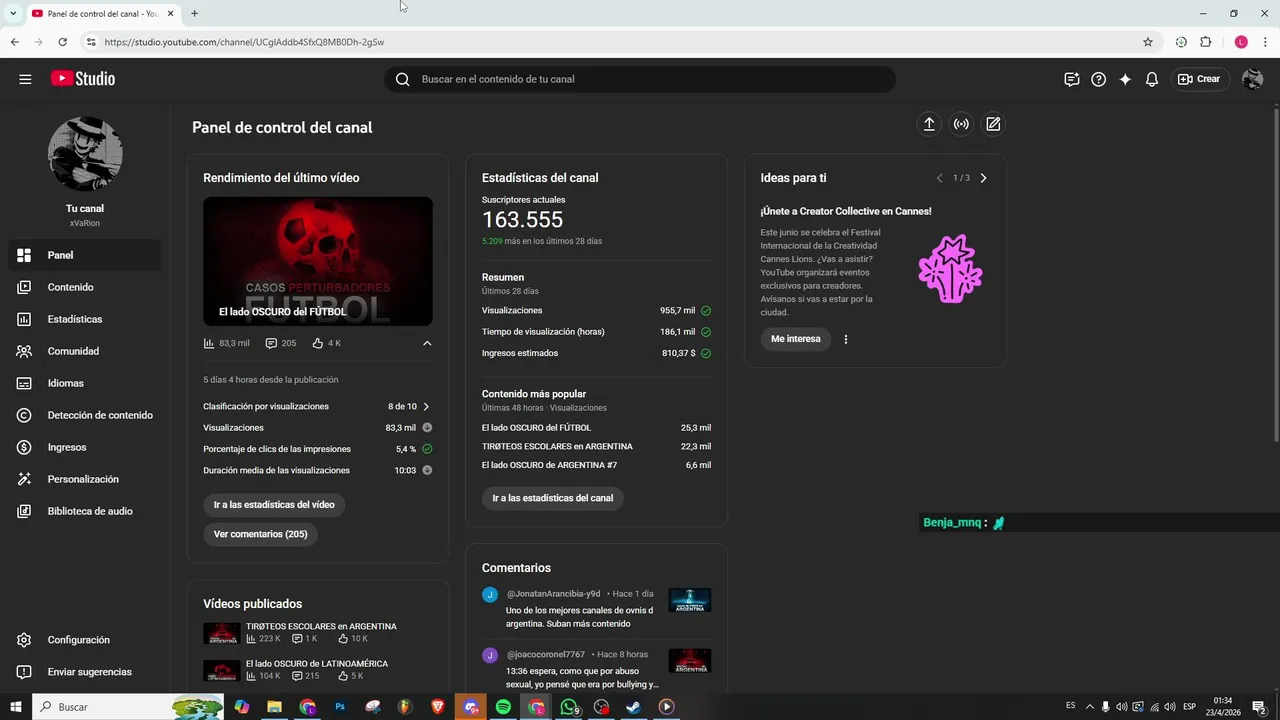Open the account avatar menu
The width and height of the screenshot is (1280, 720).
[x=1252, y=79]
